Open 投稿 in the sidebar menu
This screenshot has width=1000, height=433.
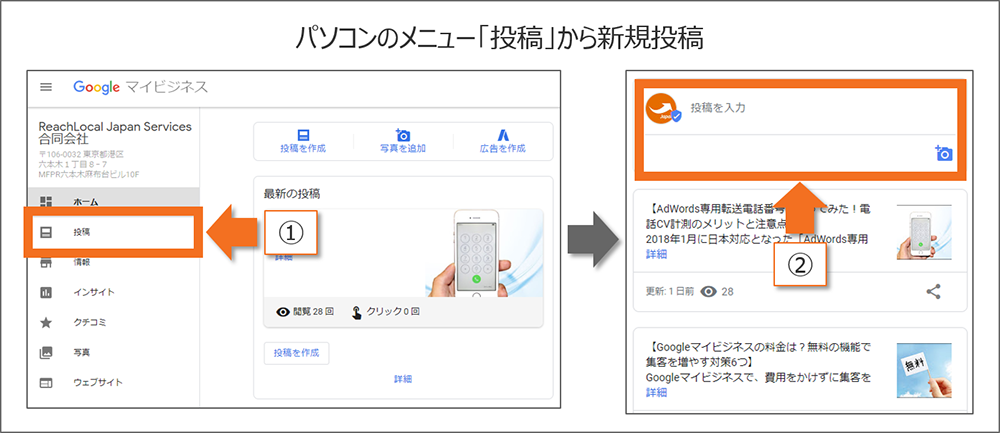click(114, 232)
